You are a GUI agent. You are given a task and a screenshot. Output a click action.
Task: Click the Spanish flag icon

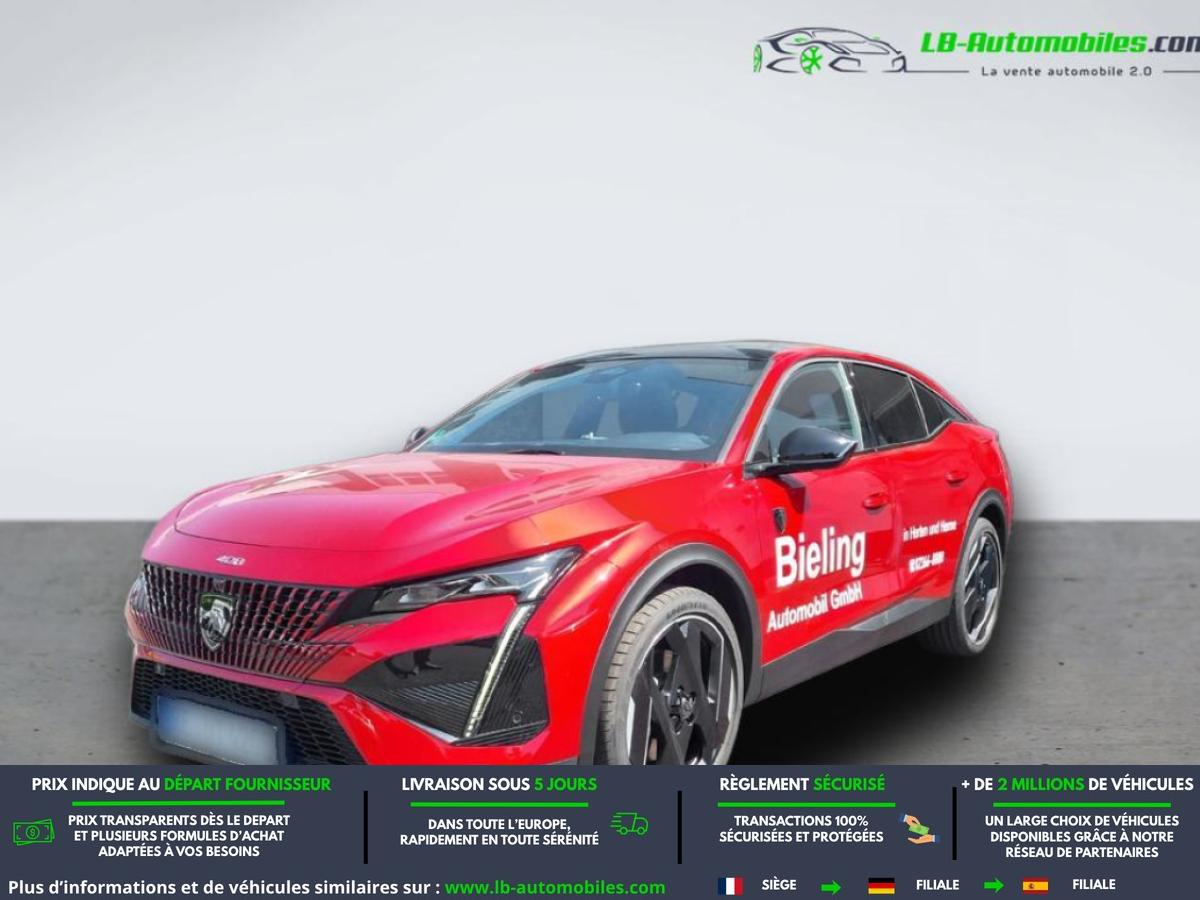tap(1035, 885)
